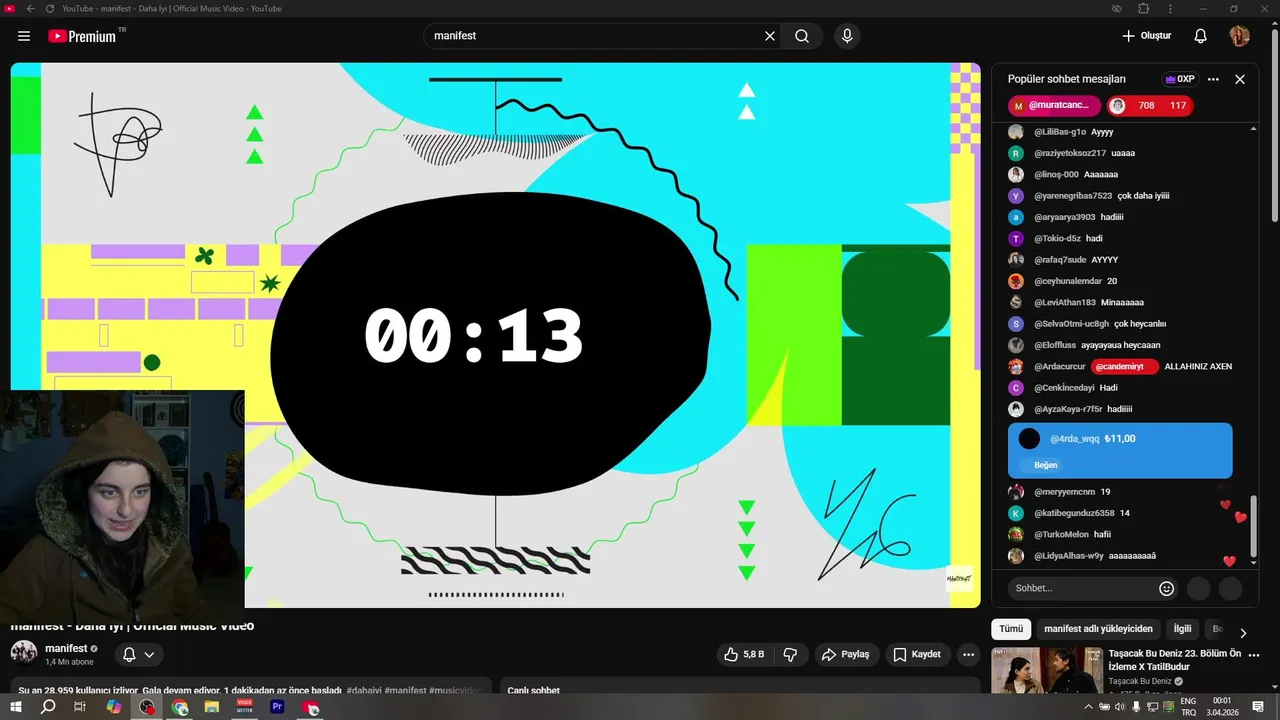Start voice search with the microphone
Image resolution: width=1280 pixels, height=720 pixels.
pyautogui.click(x=847, y=36)
